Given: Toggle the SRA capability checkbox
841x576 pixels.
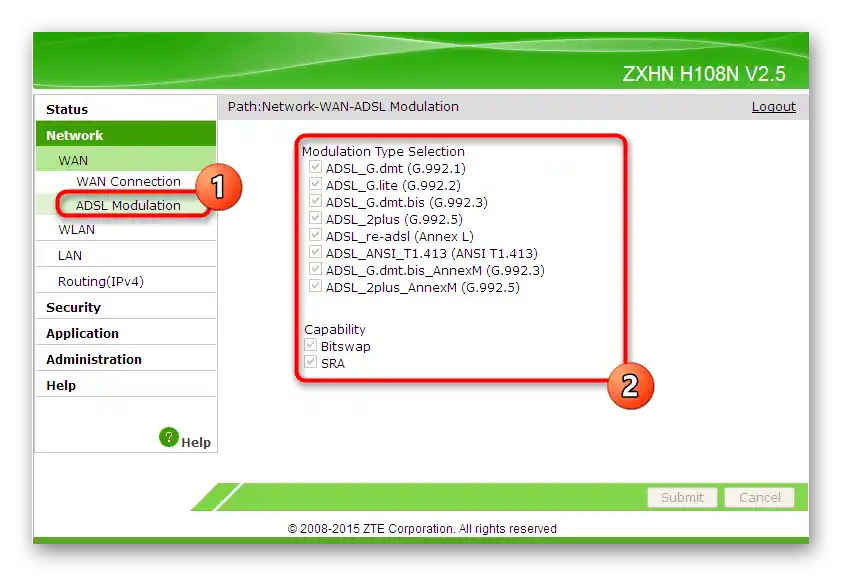Looking at the screenshot, I should click(x=310, y=362).
